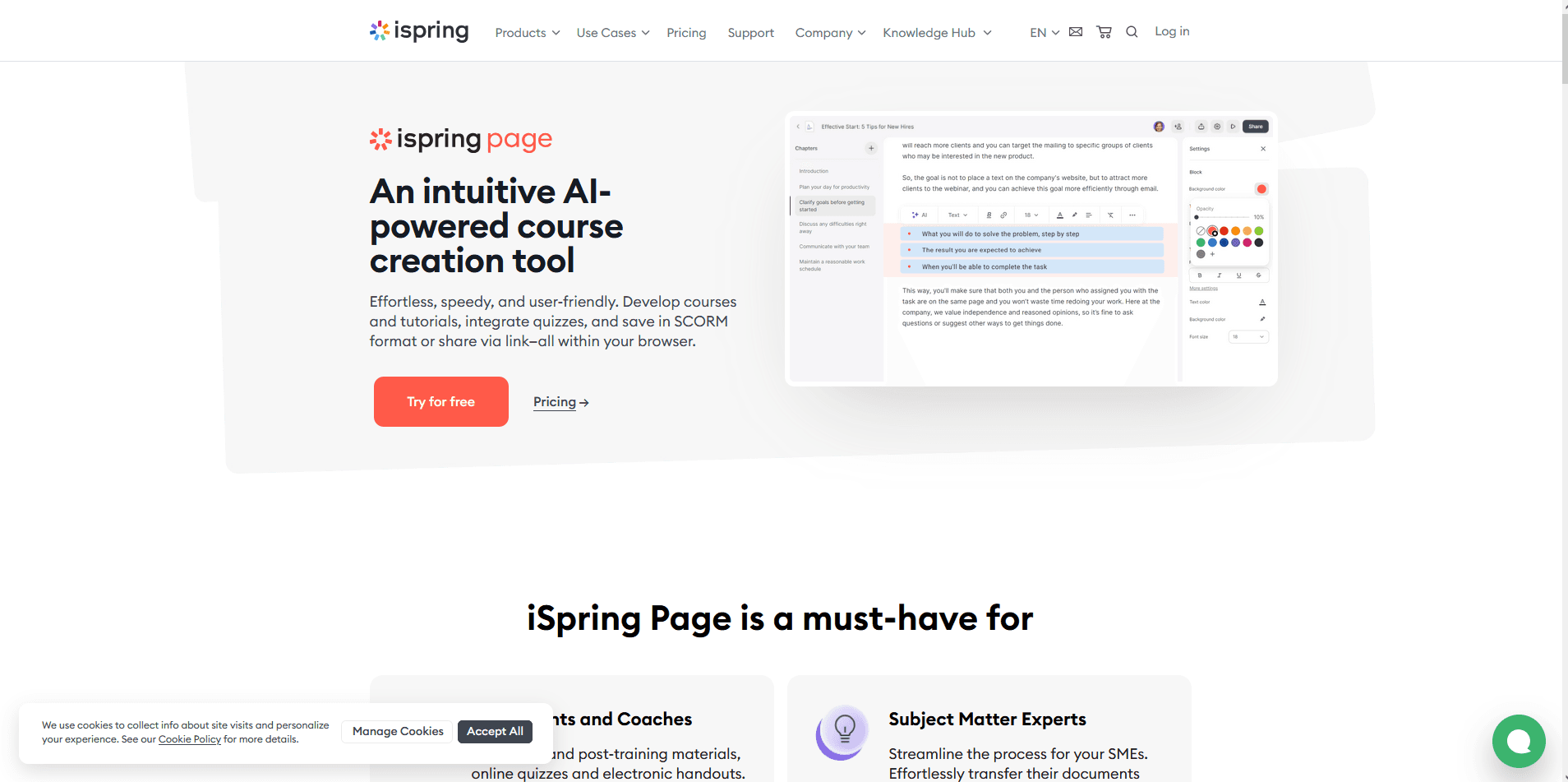This screenshot has width=1568, height=782.
Task: Add a custom color with the palette plus
Action: click(1212, 254)
